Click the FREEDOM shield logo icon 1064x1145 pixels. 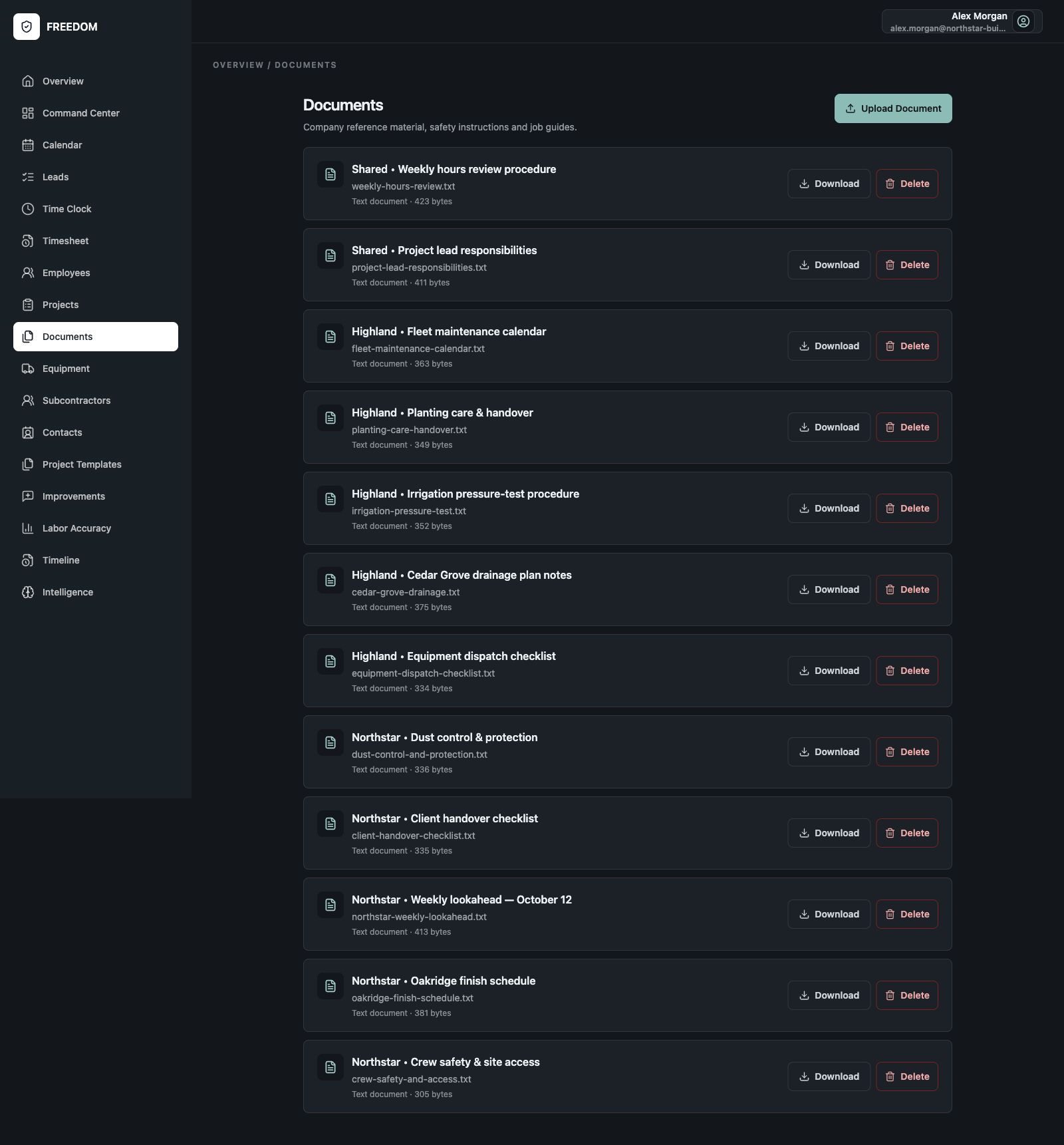pyautogui.click(x=27, y=27)
